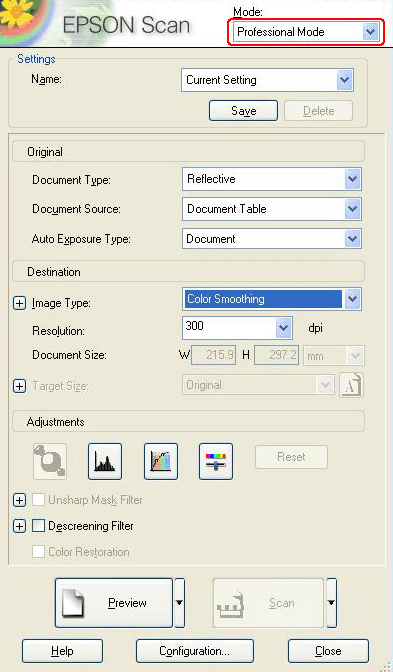Click the Resolution field showing 300

pos(237,328)
